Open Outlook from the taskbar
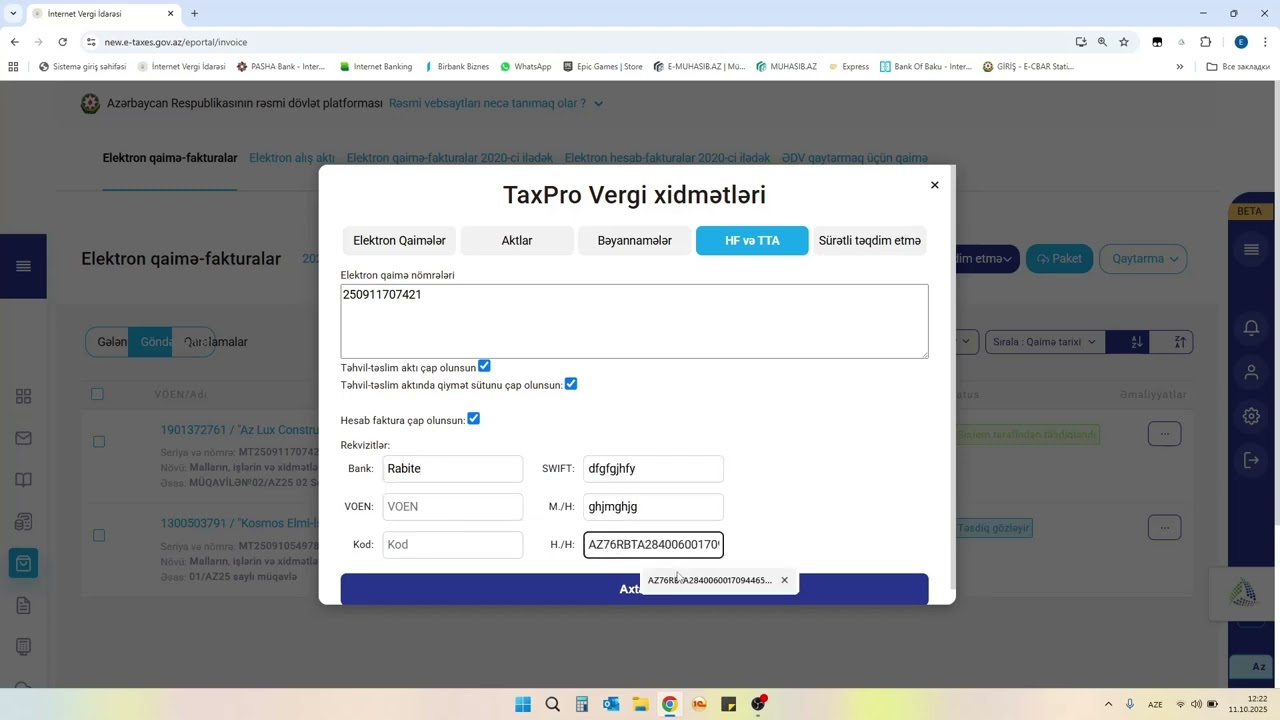Image resolution: width=1280 pixels, height=720 pixels. click(x=611, y=704)
